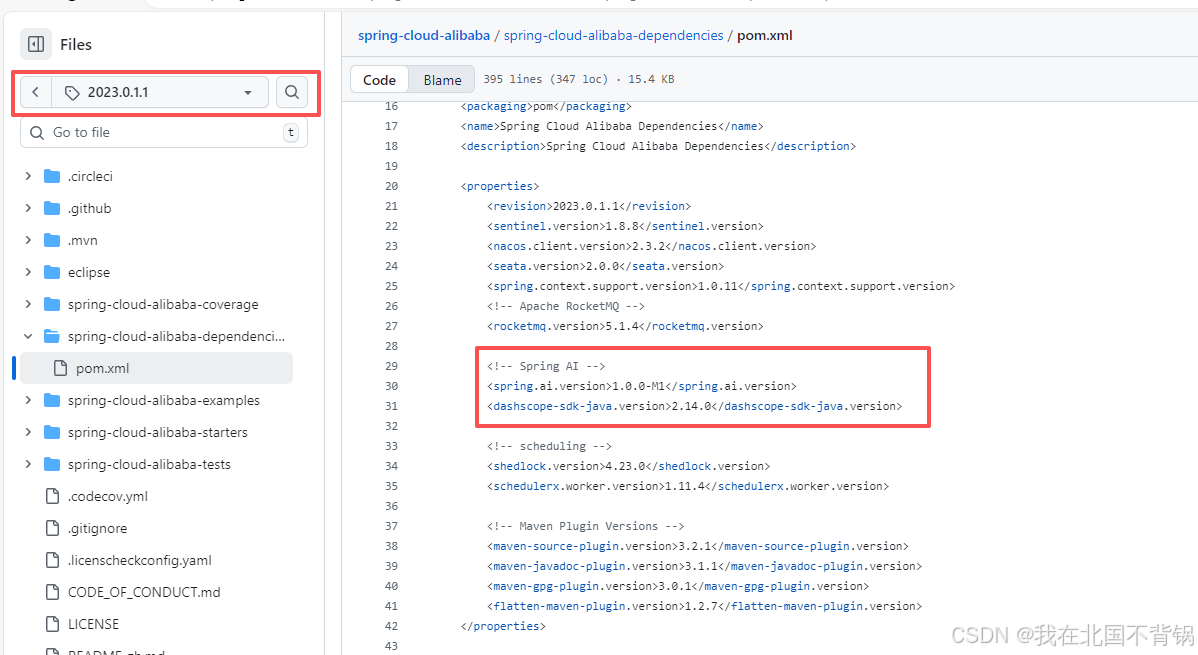Click the dashscope-sdk-java.version 2.14.0 line
The width and height of the screenshot is (1198, 655).
[x=695, y=406]
